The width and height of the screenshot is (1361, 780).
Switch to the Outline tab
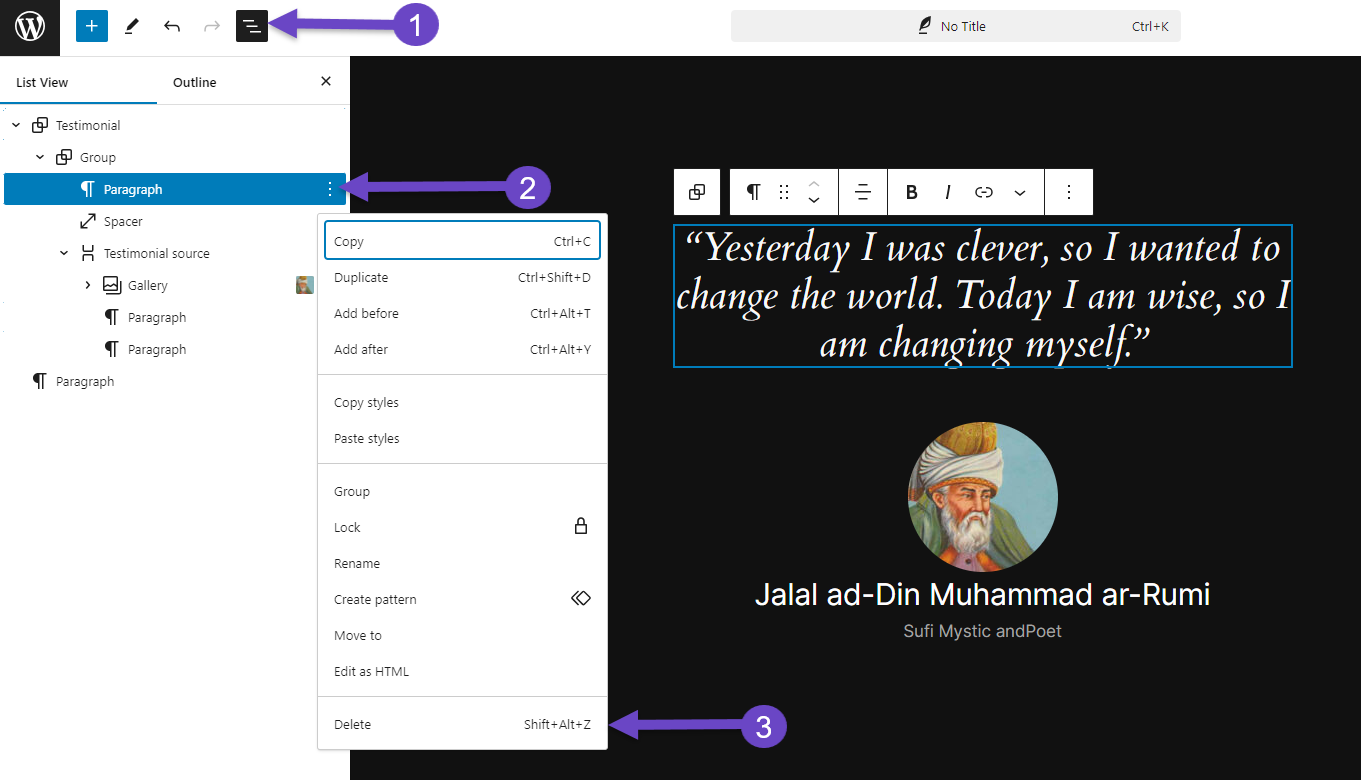click(194, 82)
